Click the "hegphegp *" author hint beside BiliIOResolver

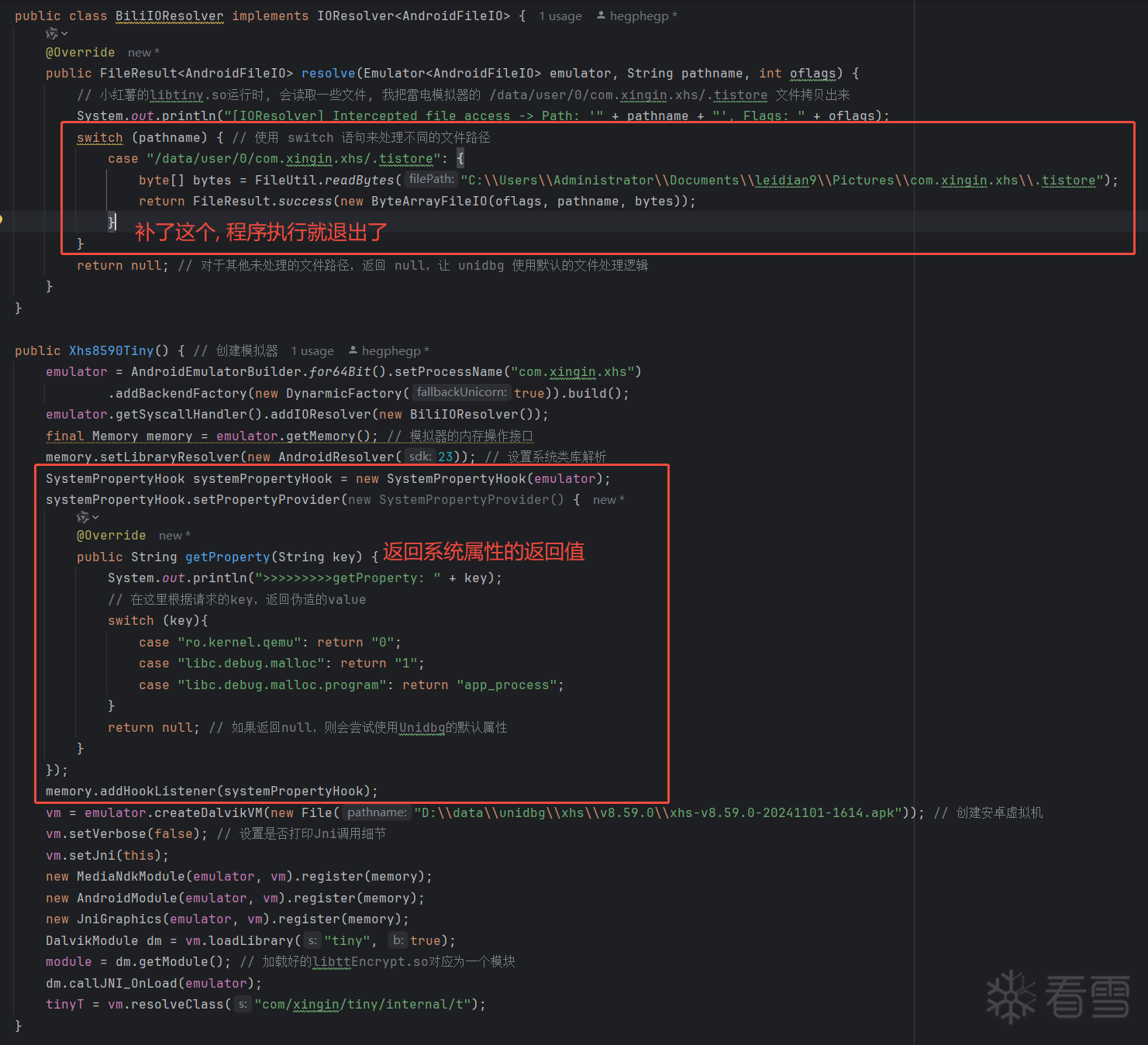tap(643, 16)
